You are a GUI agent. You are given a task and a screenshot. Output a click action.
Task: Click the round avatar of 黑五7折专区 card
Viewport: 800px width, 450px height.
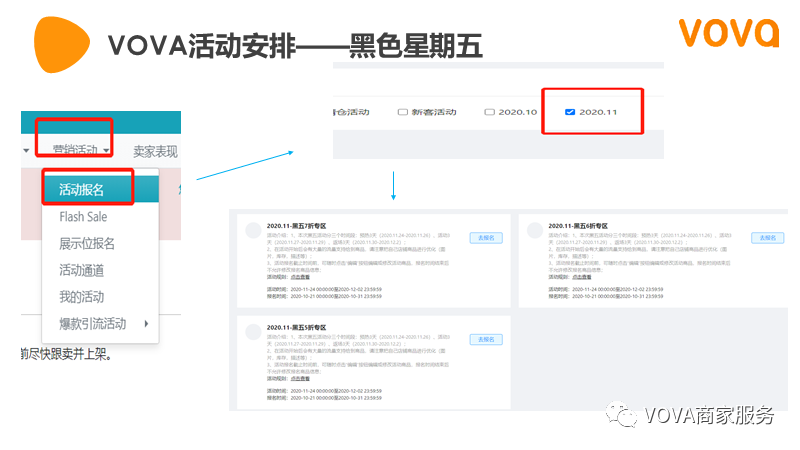254,230
